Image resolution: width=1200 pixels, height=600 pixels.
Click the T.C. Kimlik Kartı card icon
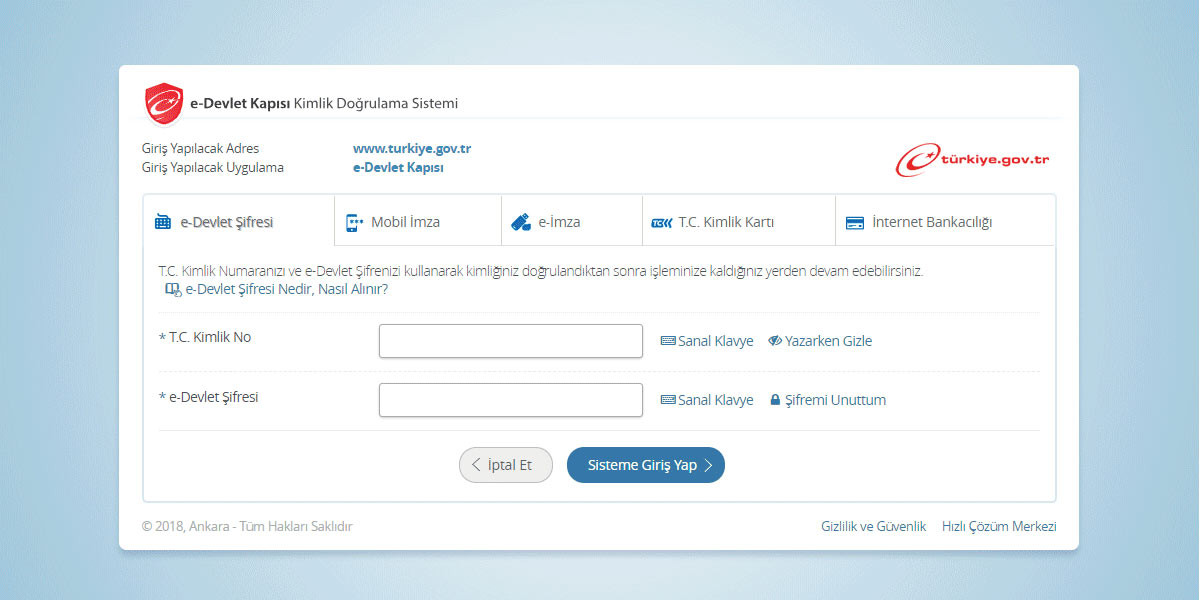coord(661,223)
